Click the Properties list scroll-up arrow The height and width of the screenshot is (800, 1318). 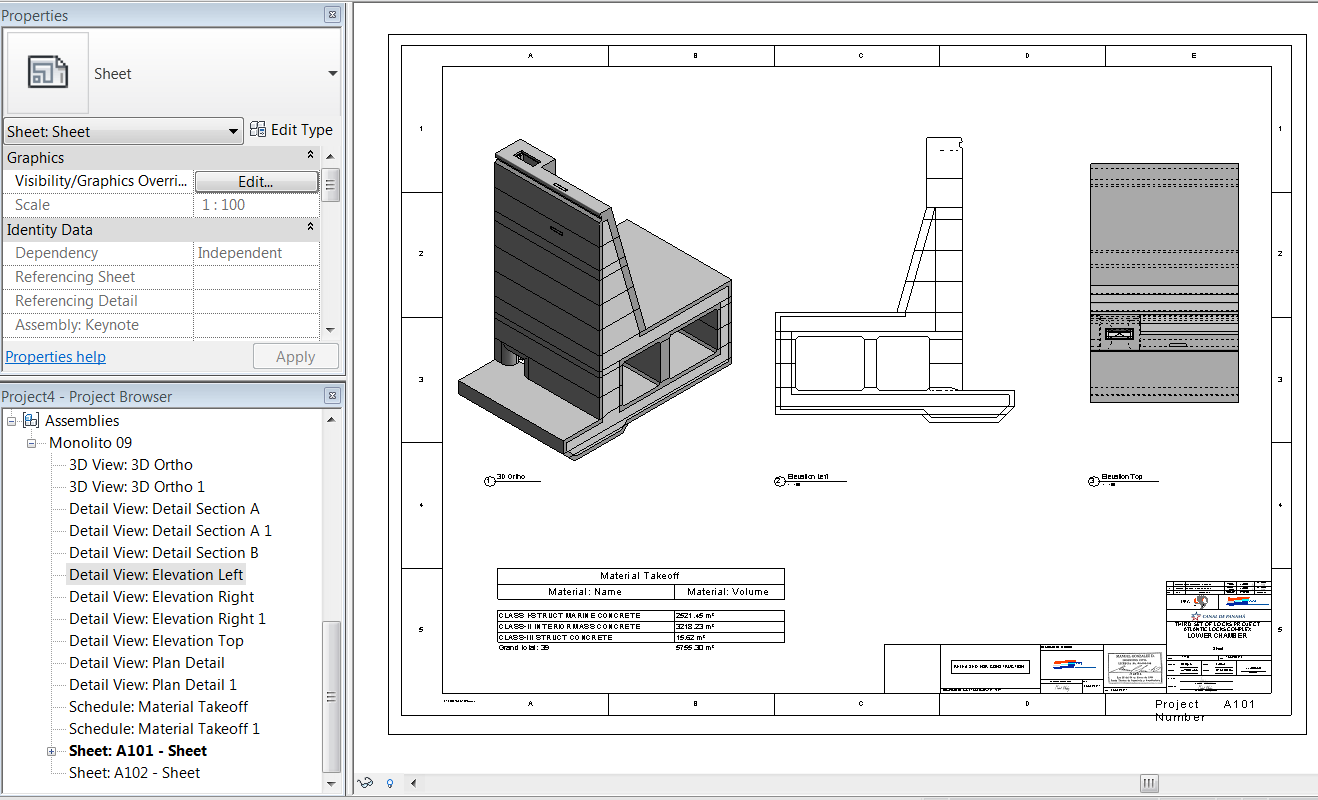point(331,156)
